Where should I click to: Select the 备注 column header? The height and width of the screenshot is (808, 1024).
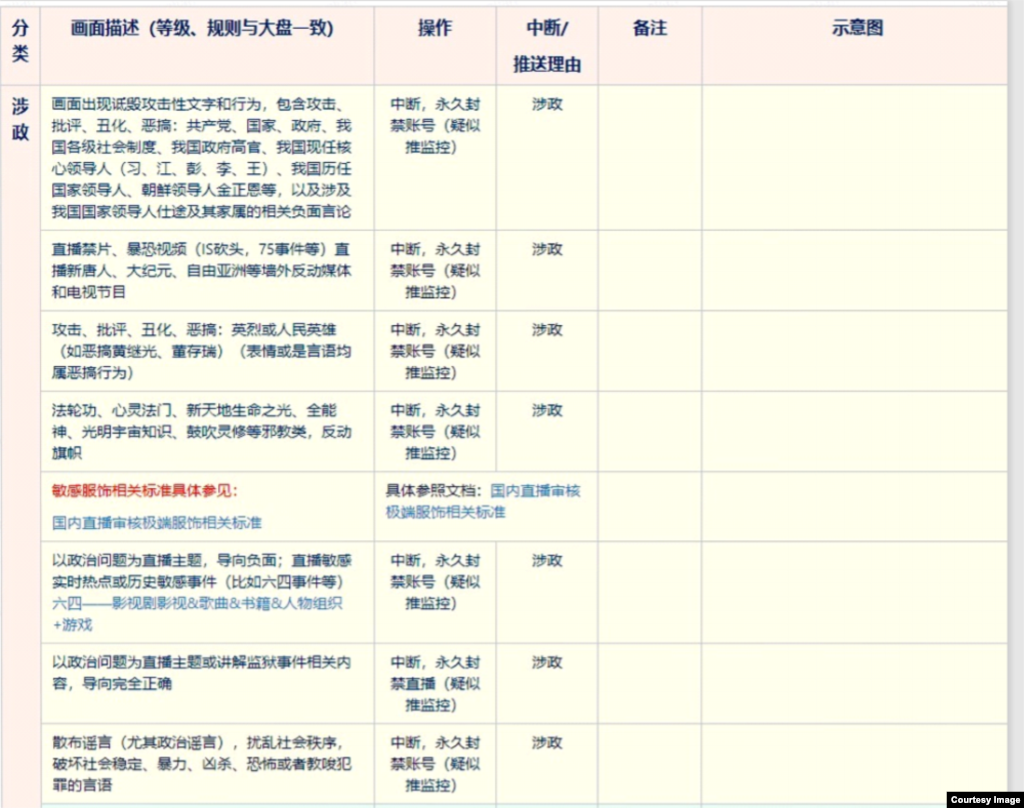click(x=650, y=29)
